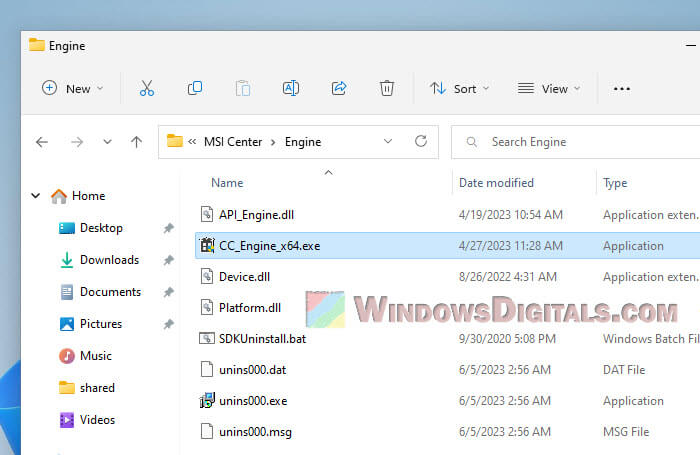Select the API_Engine.dll file name
Screen dimensions: 700x455
click(x=256, y=215)
